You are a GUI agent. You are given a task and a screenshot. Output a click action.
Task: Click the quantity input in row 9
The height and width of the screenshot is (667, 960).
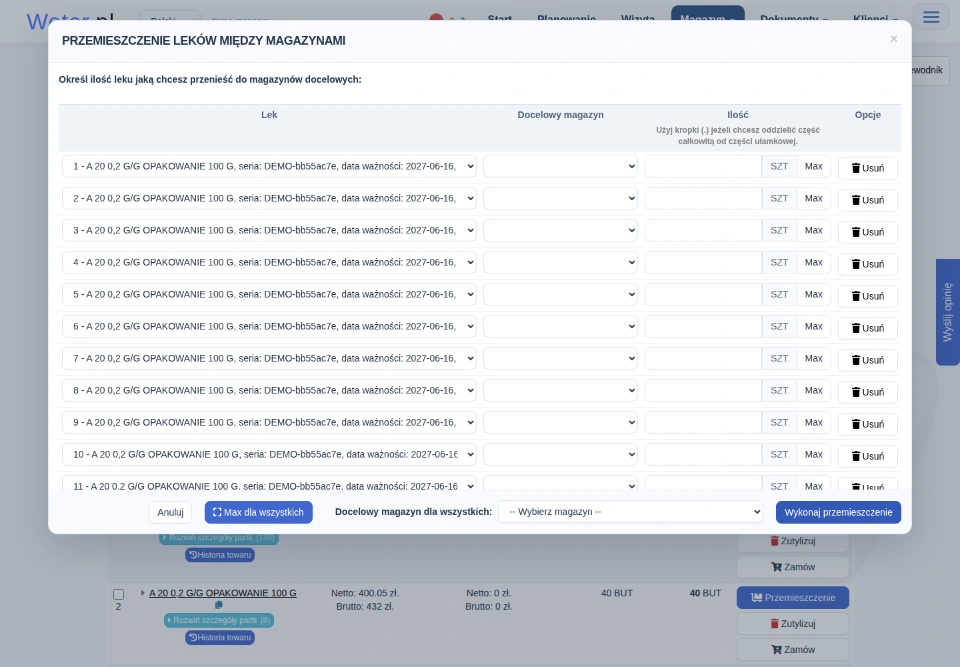point(703,423)
